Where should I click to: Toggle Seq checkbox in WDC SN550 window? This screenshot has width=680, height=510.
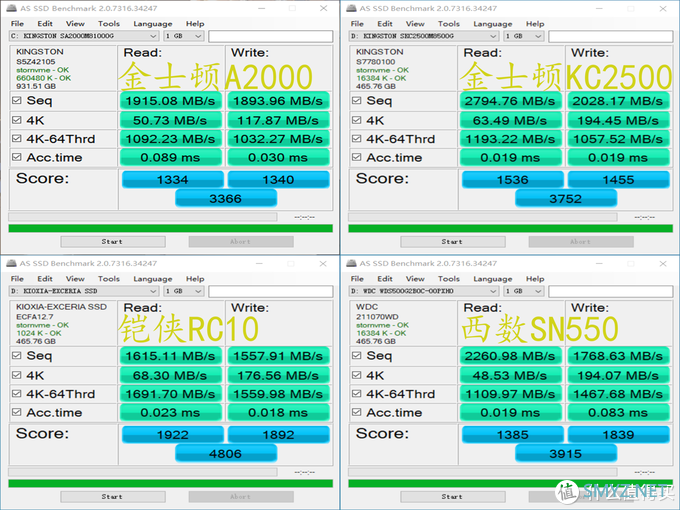356,356
